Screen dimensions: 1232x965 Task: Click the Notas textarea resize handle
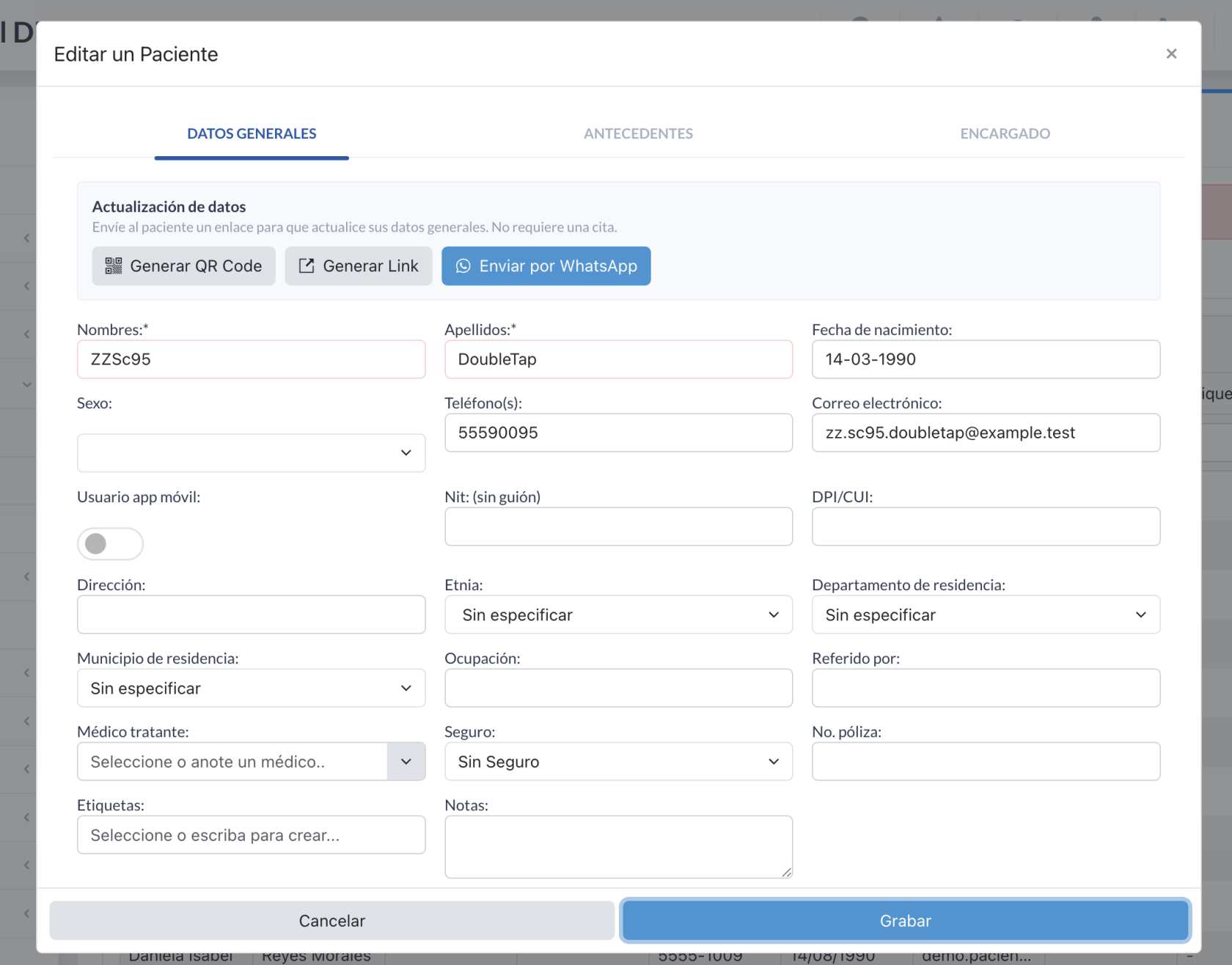tap(786, 872)
